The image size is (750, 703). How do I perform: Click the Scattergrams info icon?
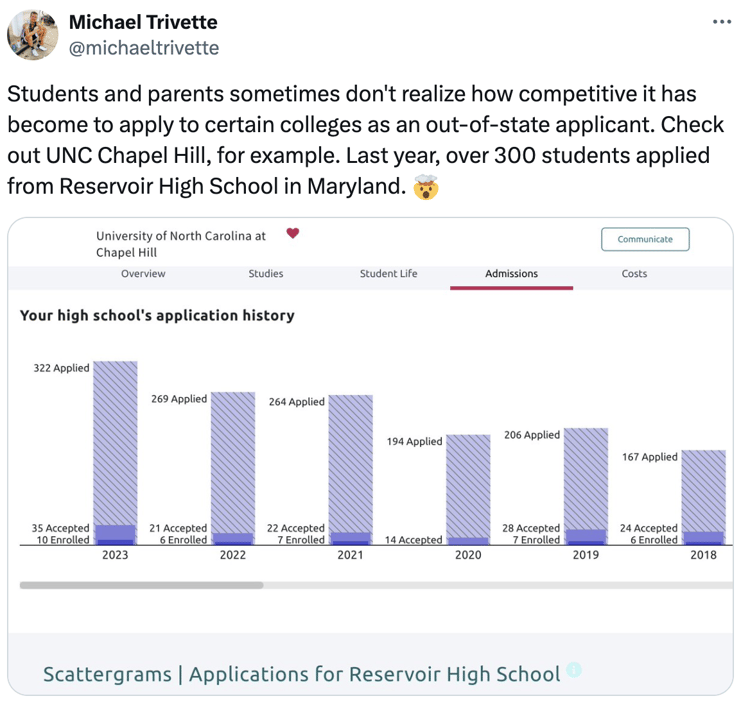click(x=573, y=670)
